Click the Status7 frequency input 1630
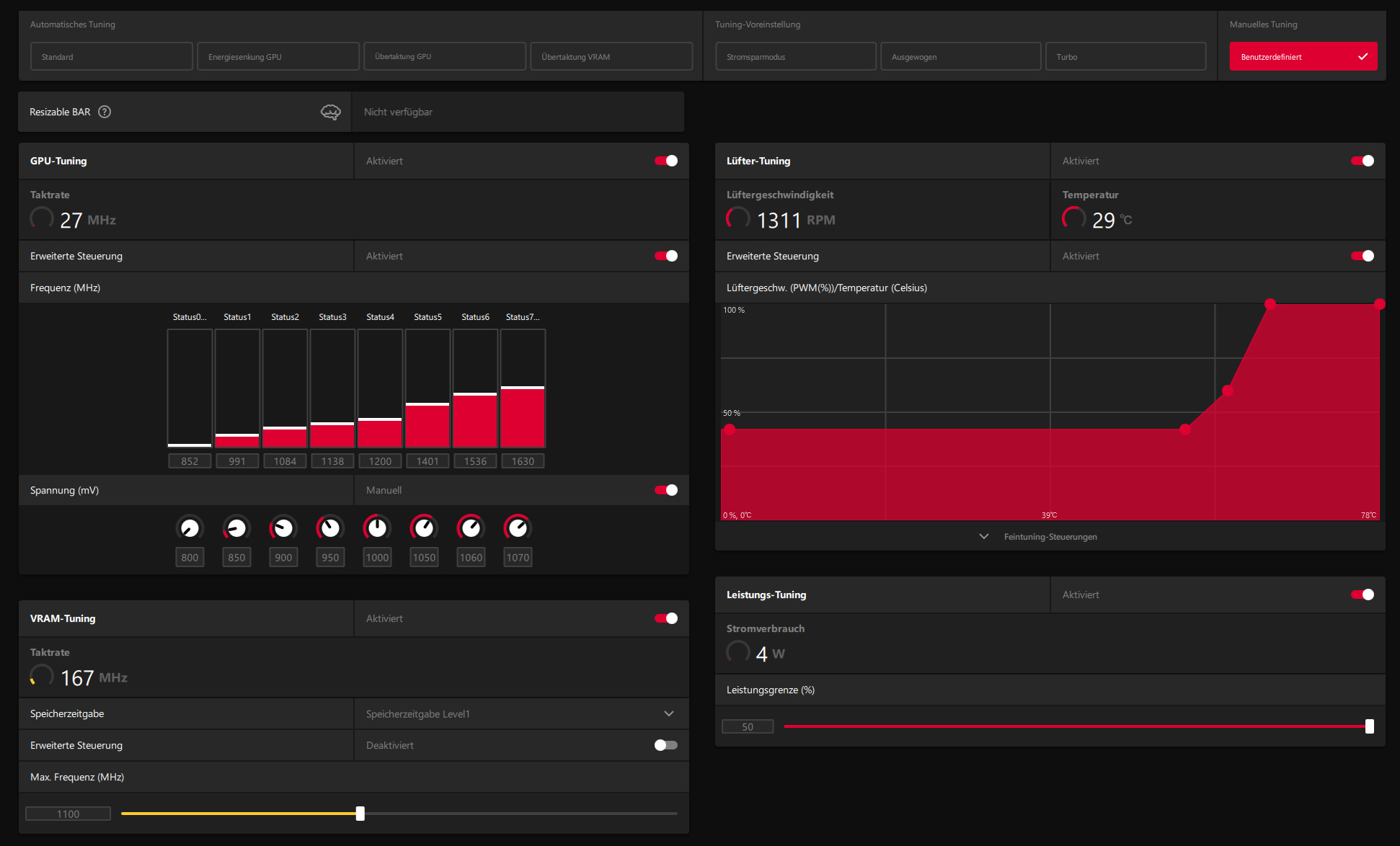The width and height of the screenshot is (1400, 846). coord(523,461)
